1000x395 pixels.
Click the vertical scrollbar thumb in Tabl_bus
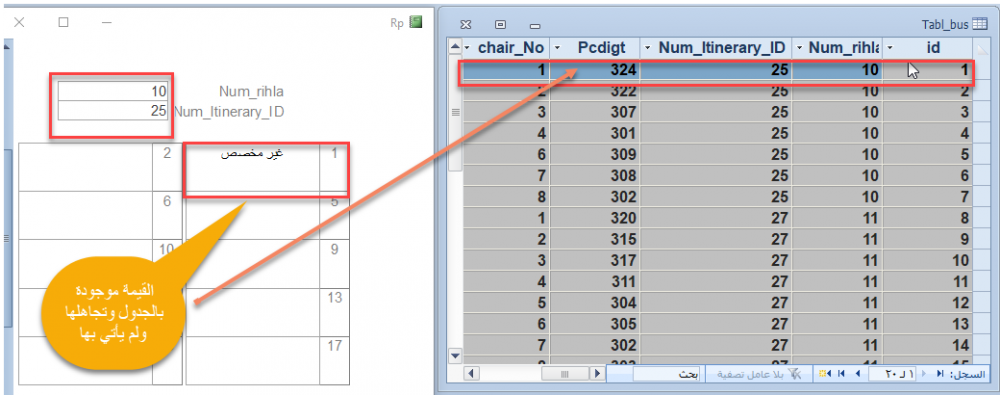455,113
